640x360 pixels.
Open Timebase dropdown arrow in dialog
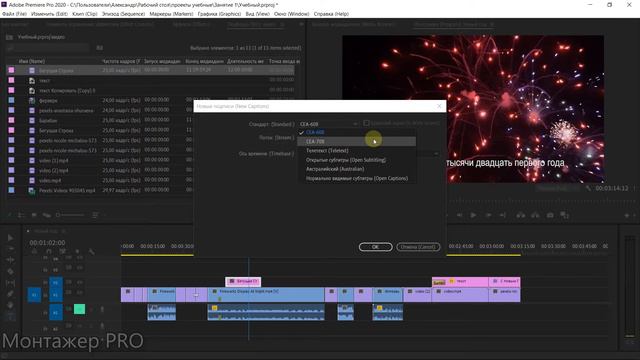point(436,154)
